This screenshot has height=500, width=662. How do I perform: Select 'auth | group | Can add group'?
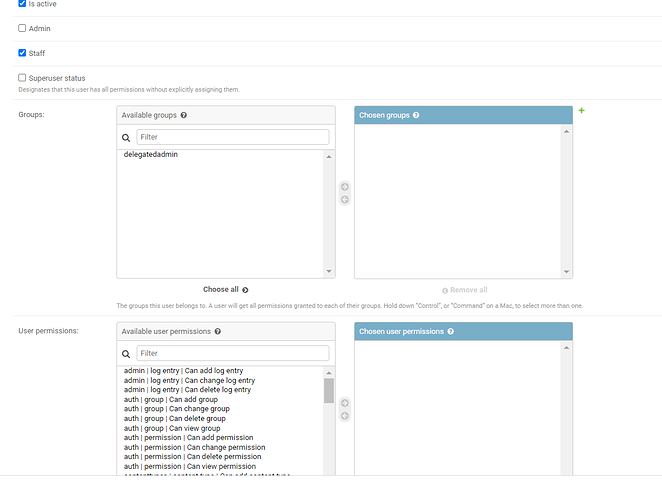171,399
